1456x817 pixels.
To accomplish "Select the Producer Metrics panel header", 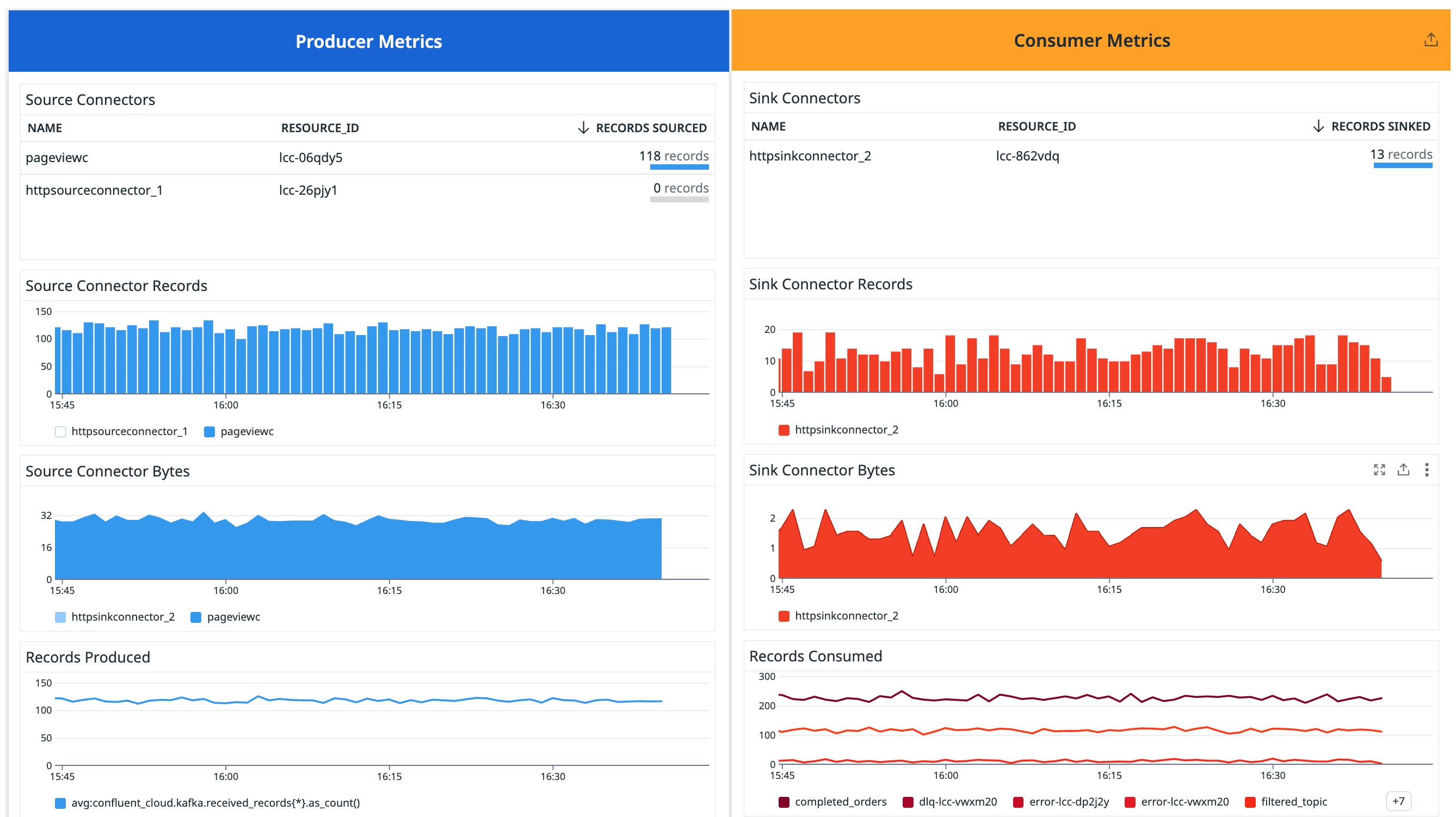I will point(368,41).
